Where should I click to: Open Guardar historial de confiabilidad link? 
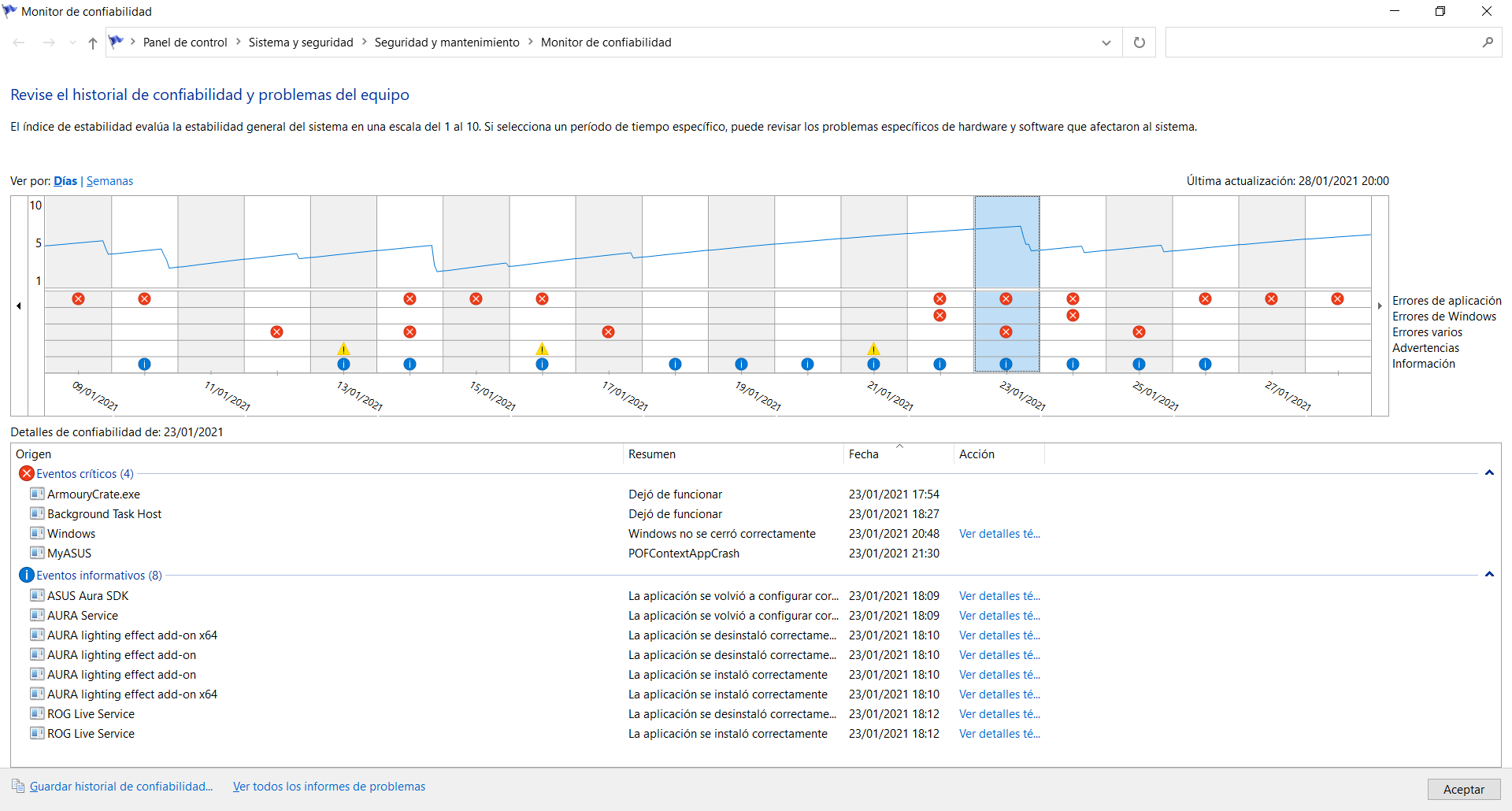(x=121, y=787)
